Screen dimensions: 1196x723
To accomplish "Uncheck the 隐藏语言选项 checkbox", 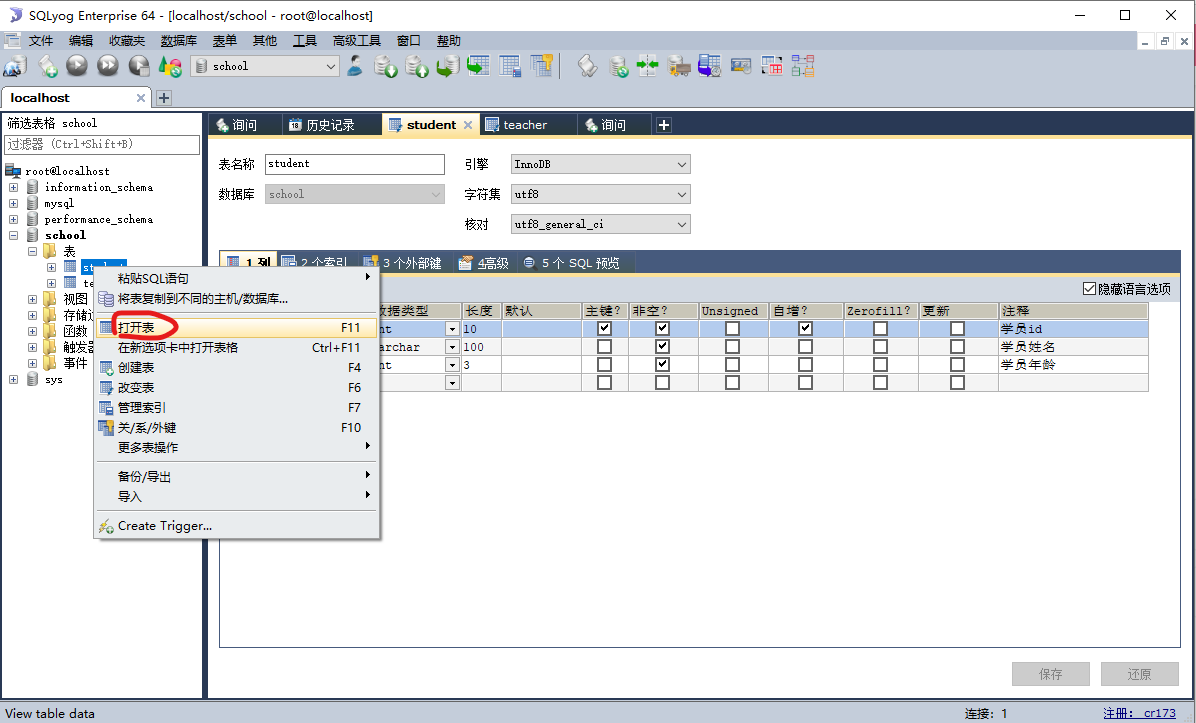I will pos(1089,288).
